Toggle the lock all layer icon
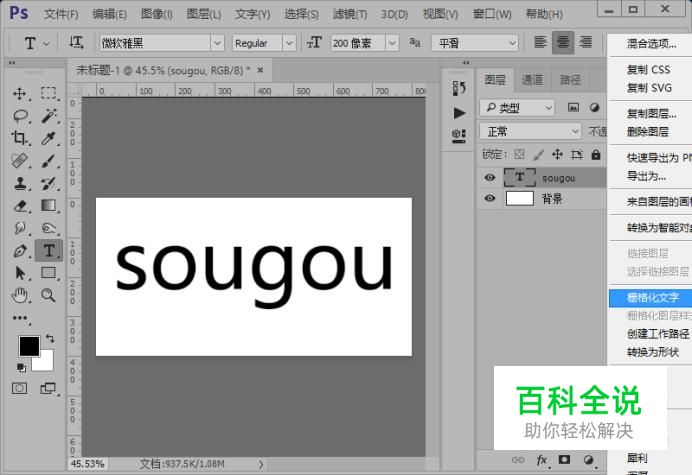The width and height of the screenshot is (692, 475). click(596, 155)
